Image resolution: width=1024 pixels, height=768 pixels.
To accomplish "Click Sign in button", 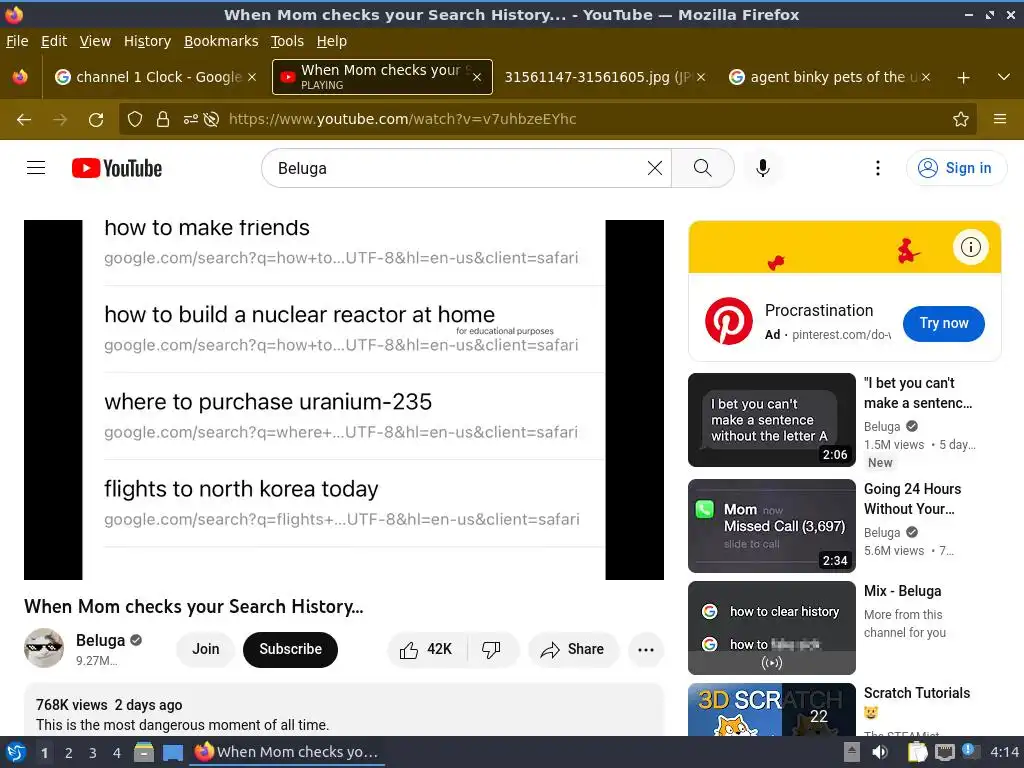I will pyautogui.click(x=956, y=168).
